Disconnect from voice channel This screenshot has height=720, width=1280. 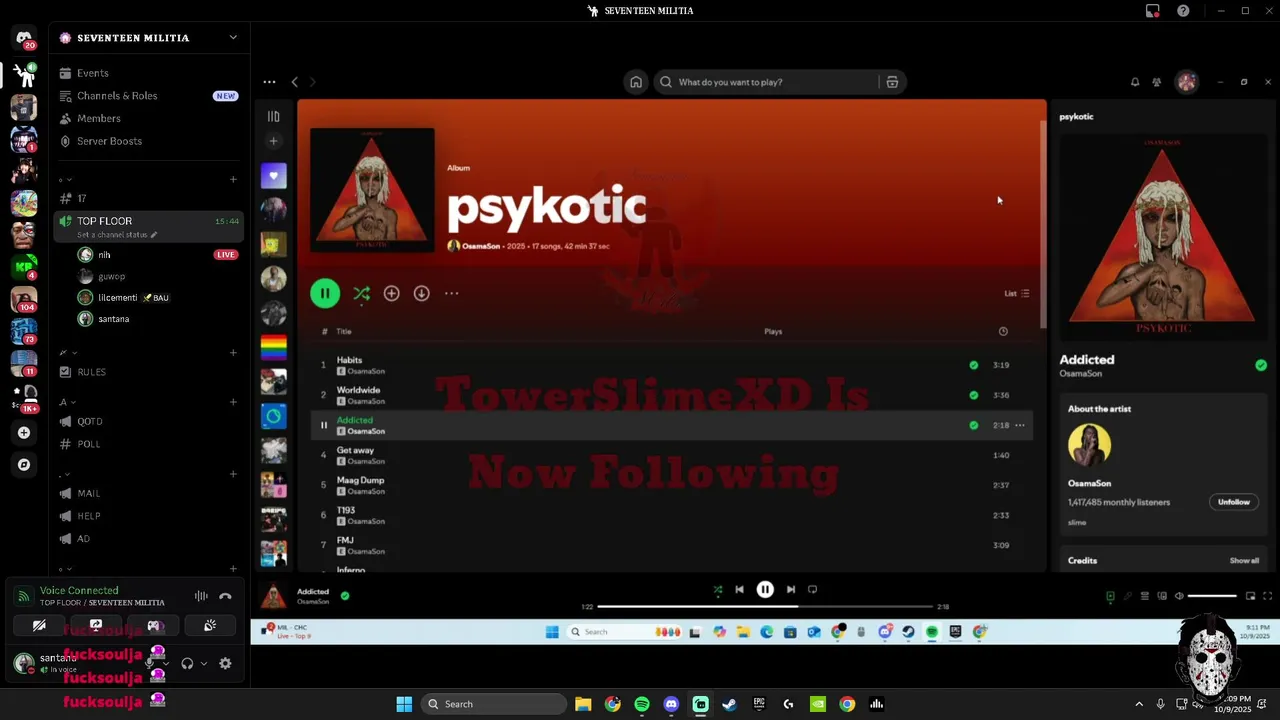tap(225, 596)
